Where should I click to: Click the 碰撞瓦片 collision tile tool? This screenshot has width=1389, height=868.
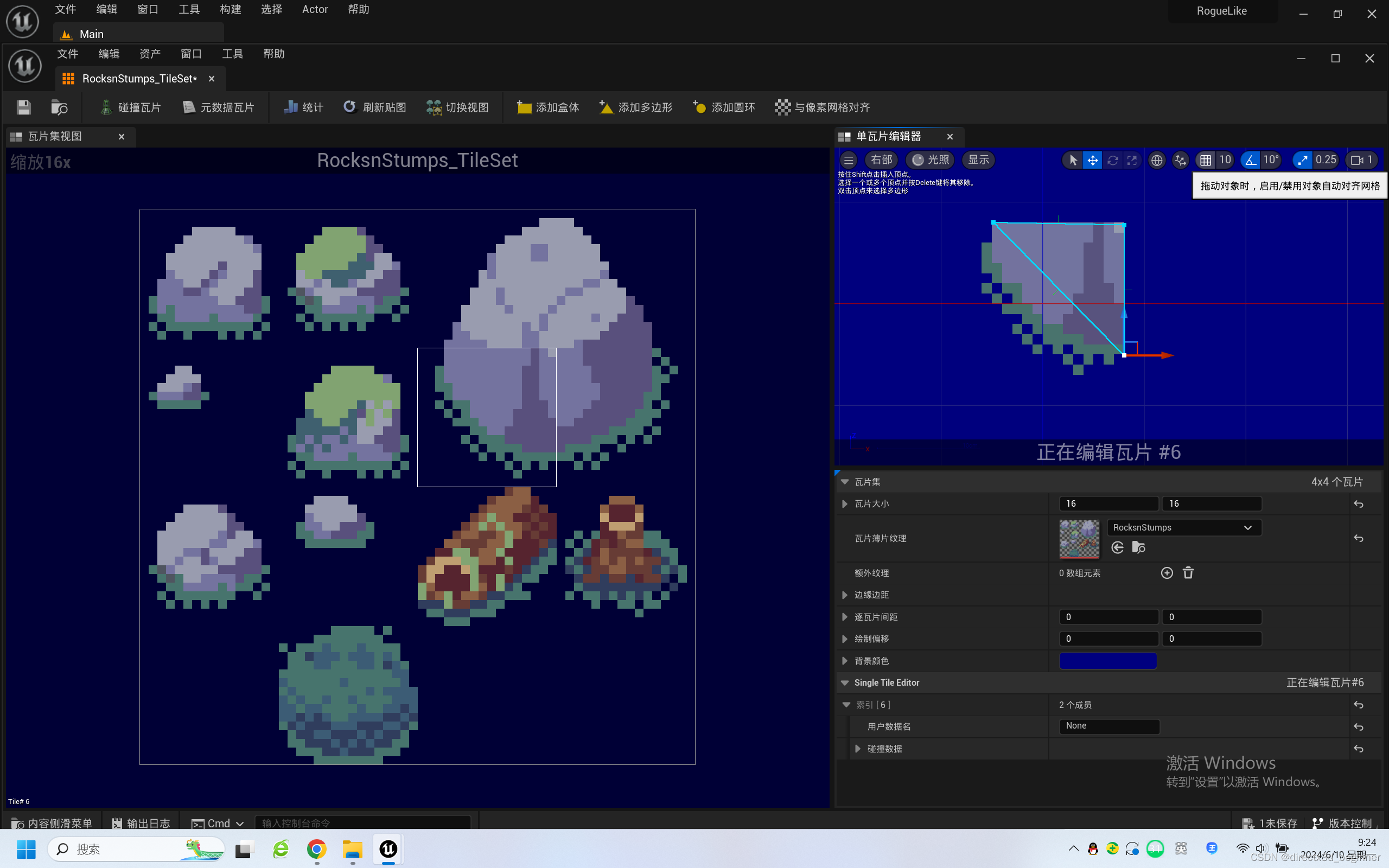pyautogui.click(x=130, y=107)
